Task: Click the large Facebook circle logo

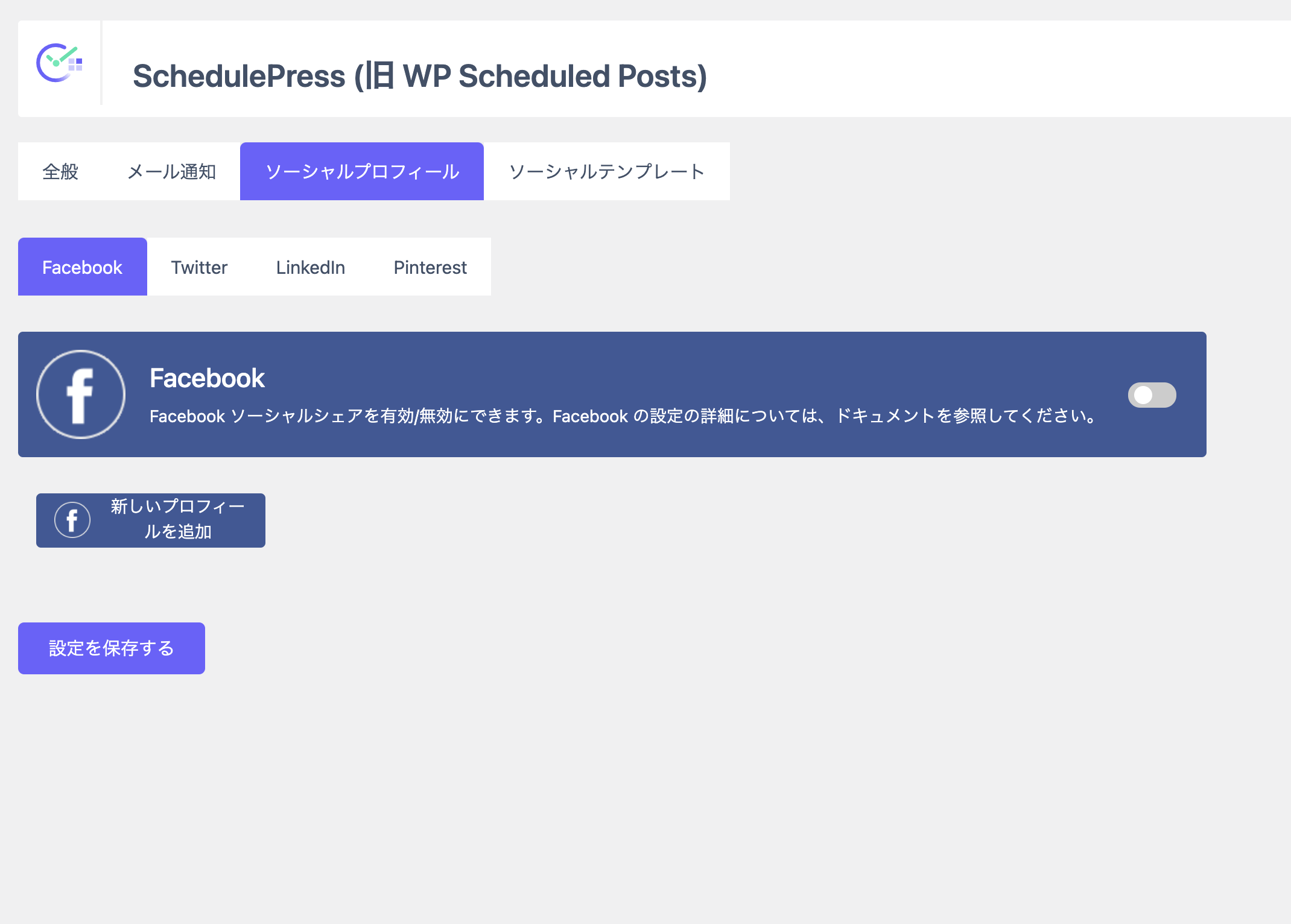Action: pyautogui.click(x=81, y=394)
